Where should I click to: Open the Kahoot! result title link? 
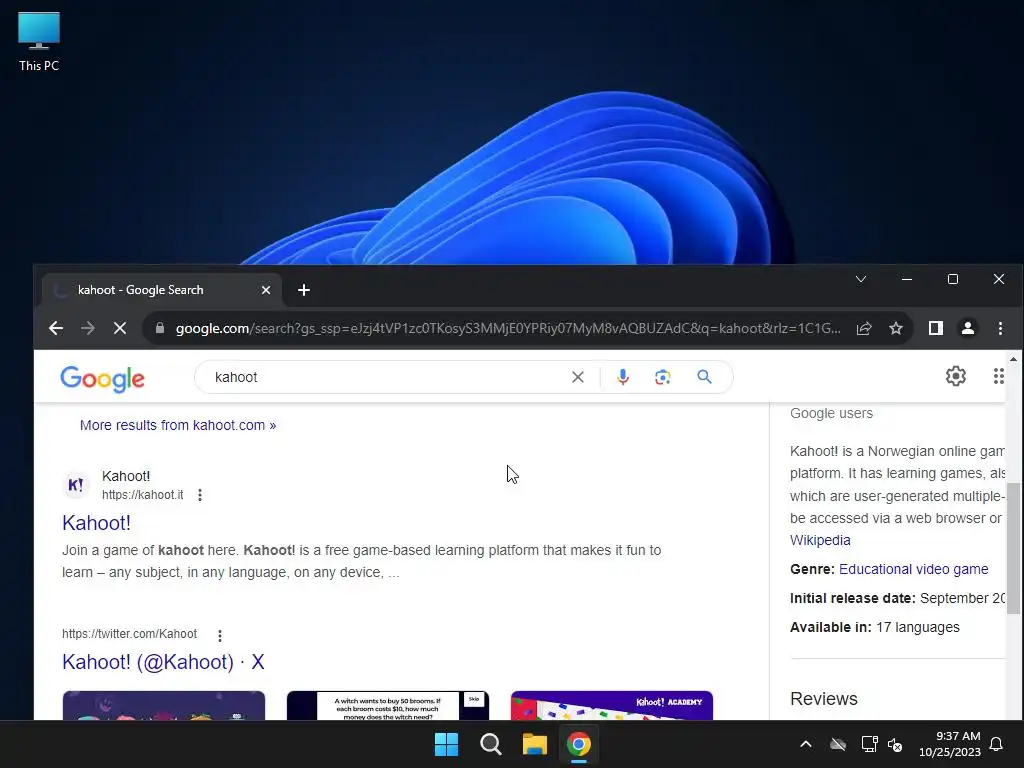96,522
